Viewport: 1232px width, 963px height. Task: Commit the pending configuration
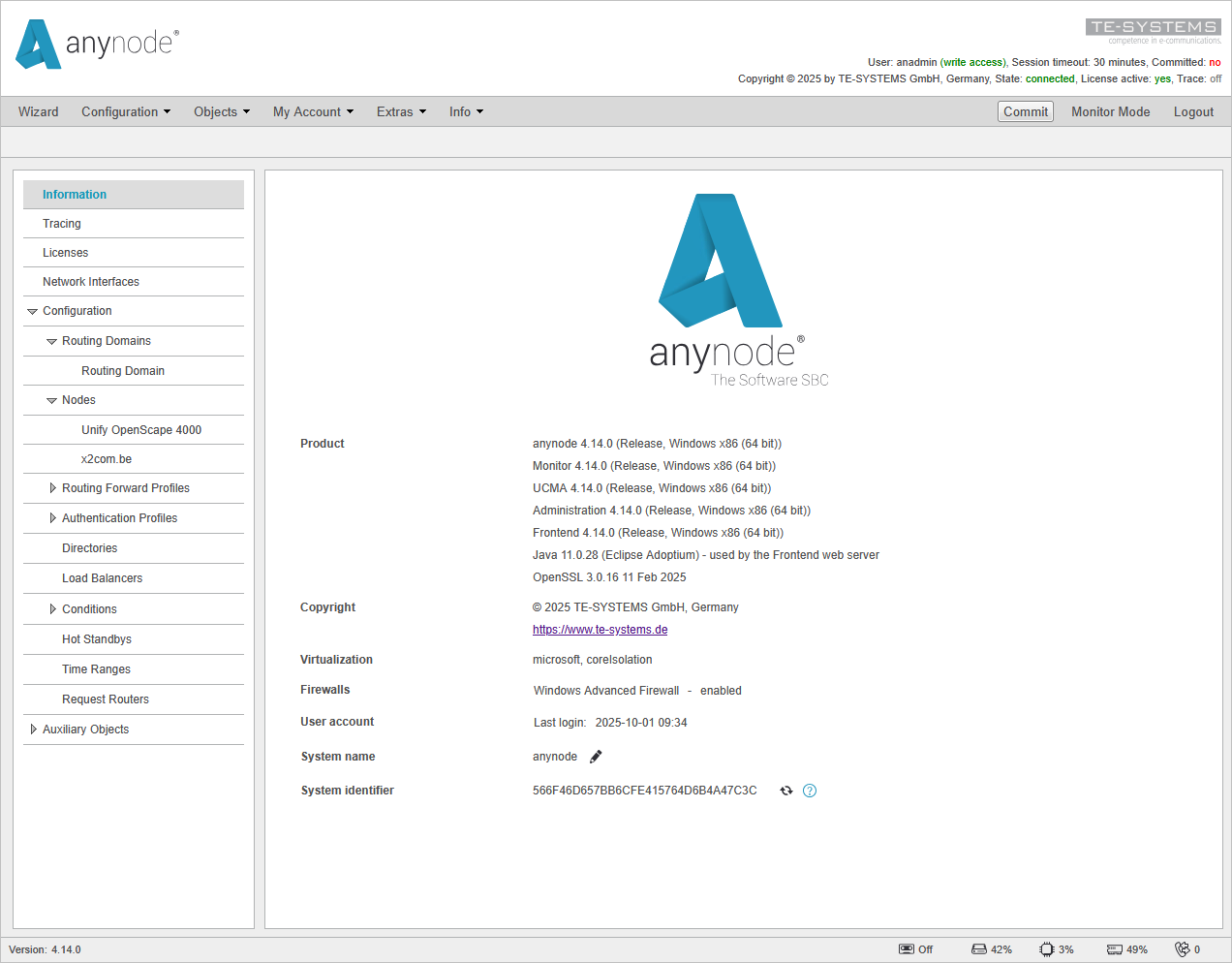1025,111
